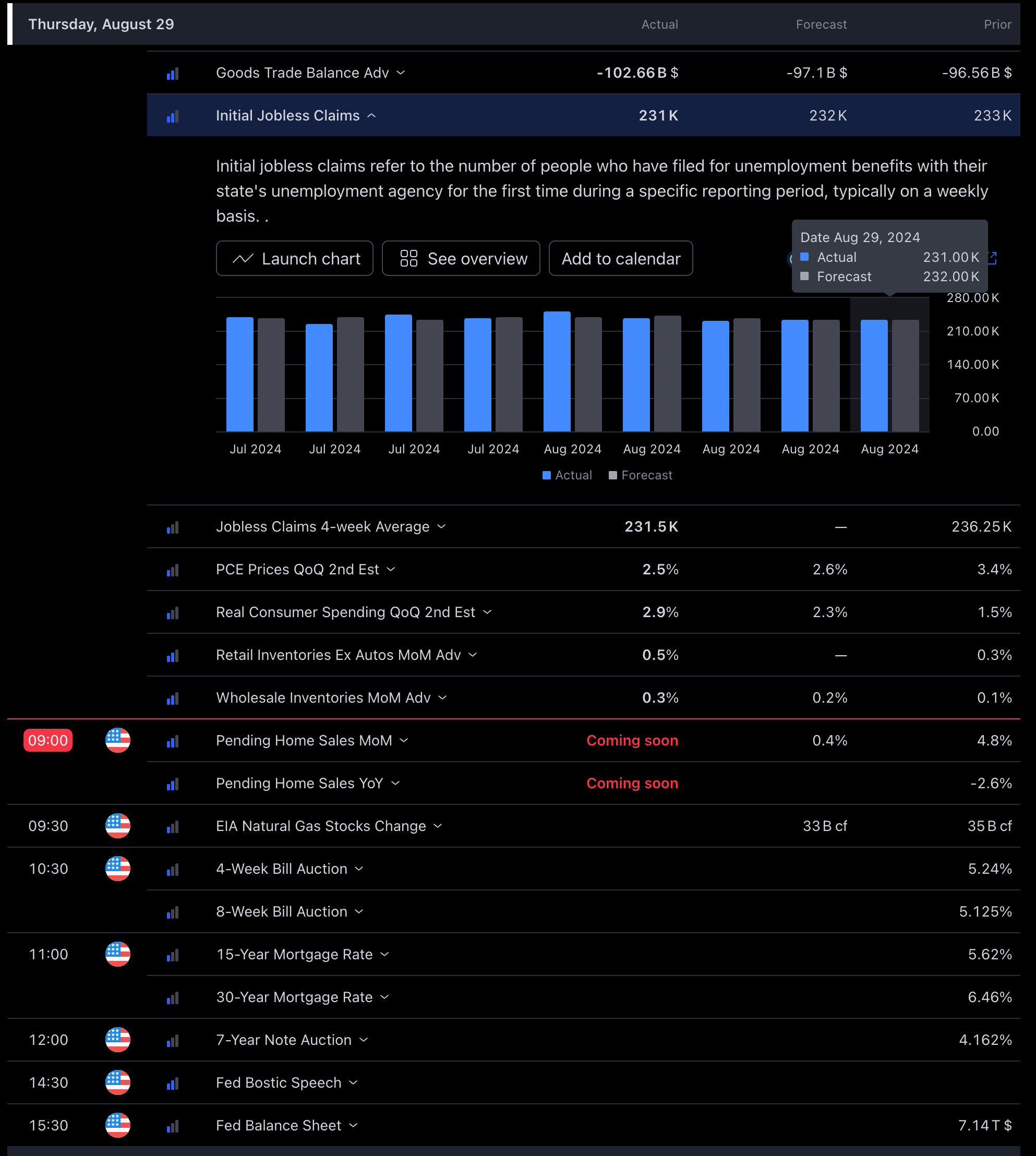The height and width of the screenshot is (1156, 1036).
Task: Click US flag icon at 12:00 row
Action: 118,1039
